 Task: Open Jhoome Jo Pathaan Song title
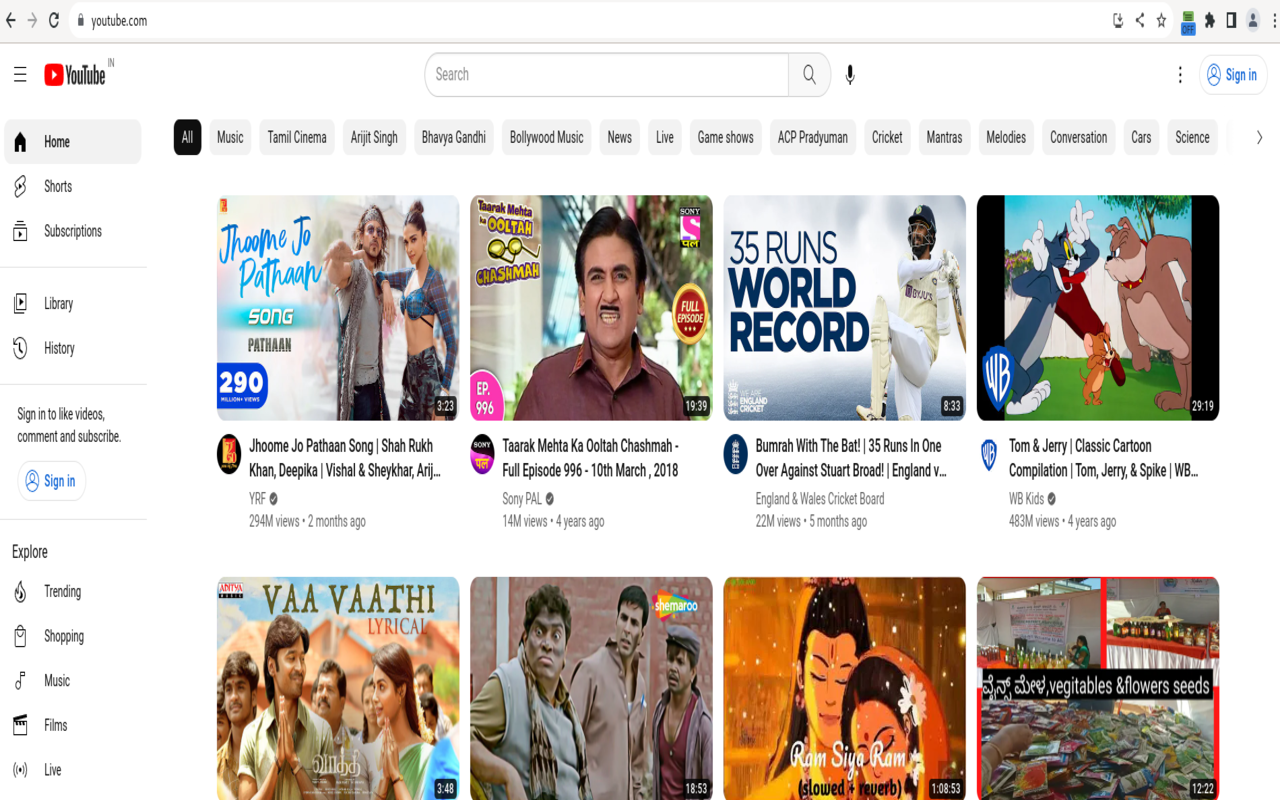click(x=345, y=458)
